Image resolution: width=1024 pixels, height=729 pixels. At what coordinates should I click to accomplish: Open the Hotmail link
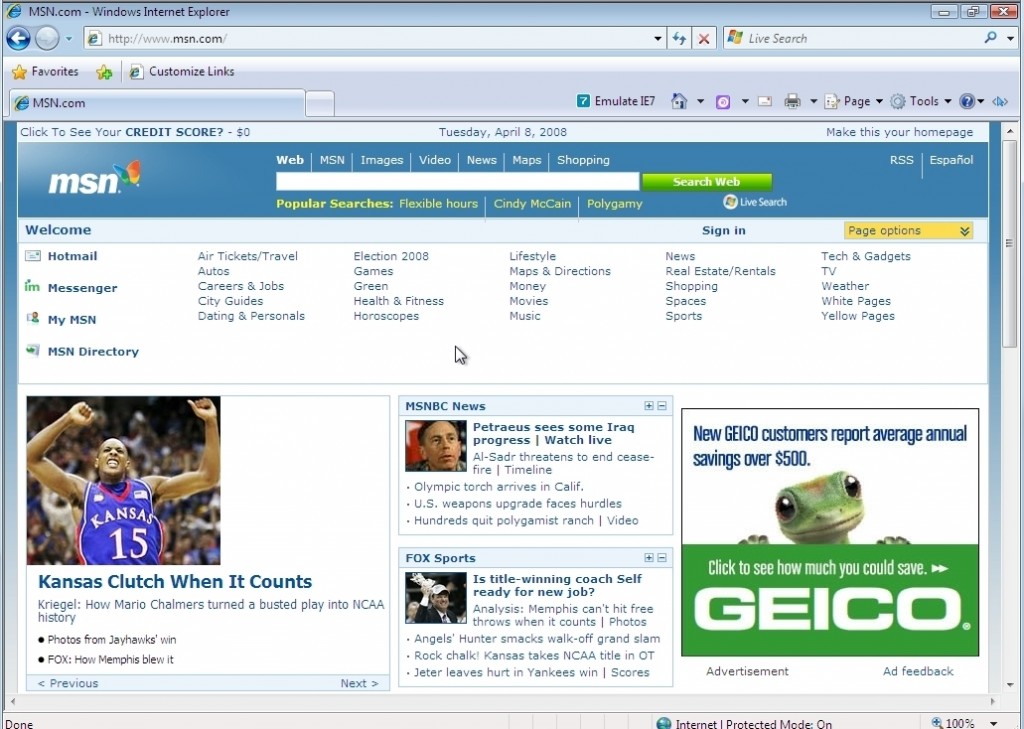(72, 256)
